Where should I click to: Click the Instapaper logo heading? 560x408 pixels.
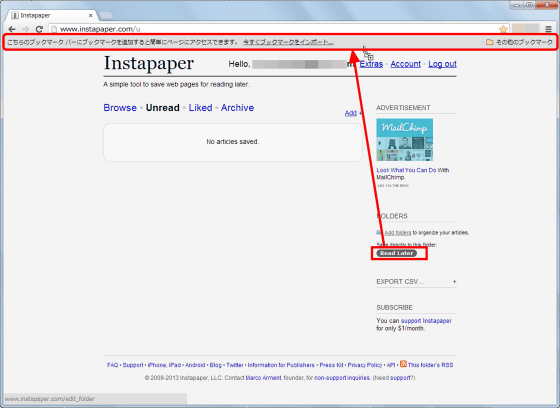[149, 63]
